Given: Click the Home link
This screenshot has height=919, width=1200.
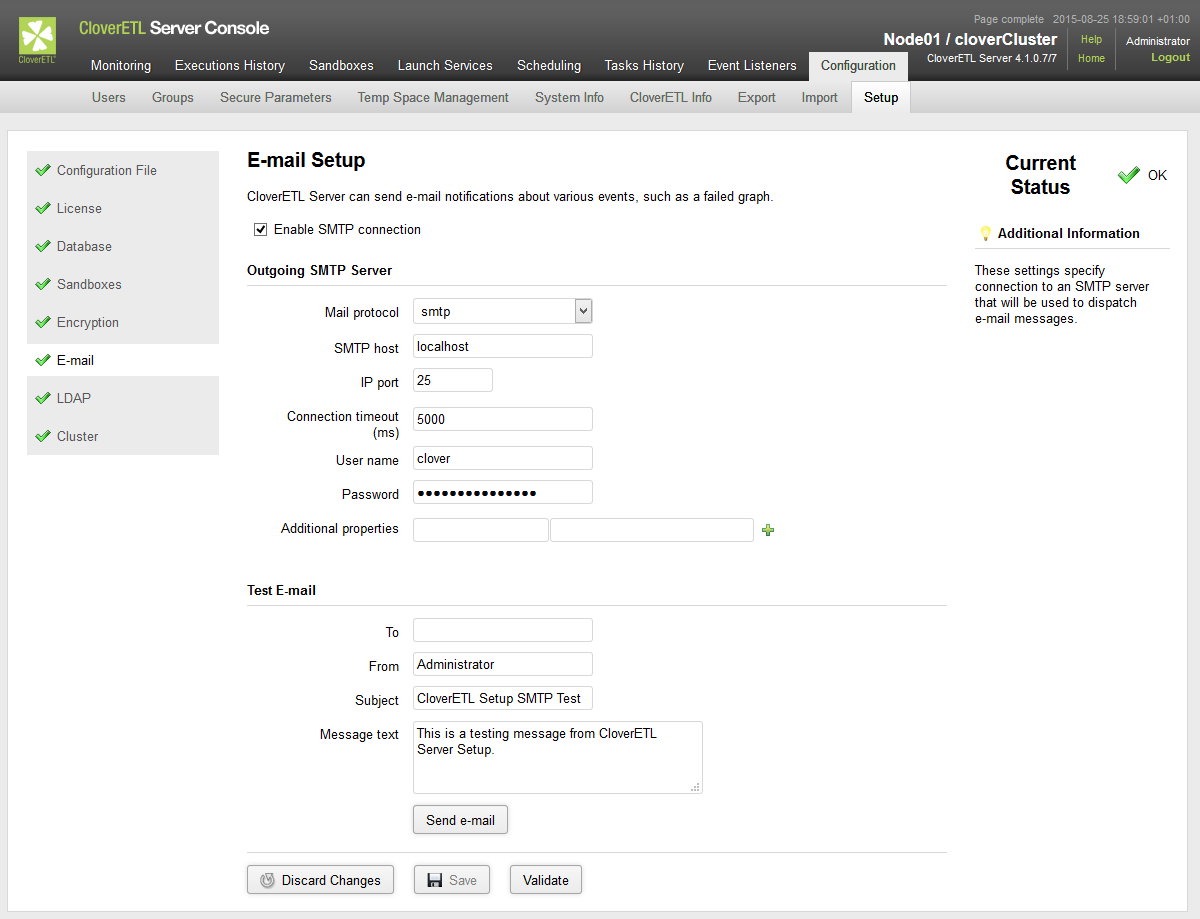Looking at the screenshot, I should 1091,58.
